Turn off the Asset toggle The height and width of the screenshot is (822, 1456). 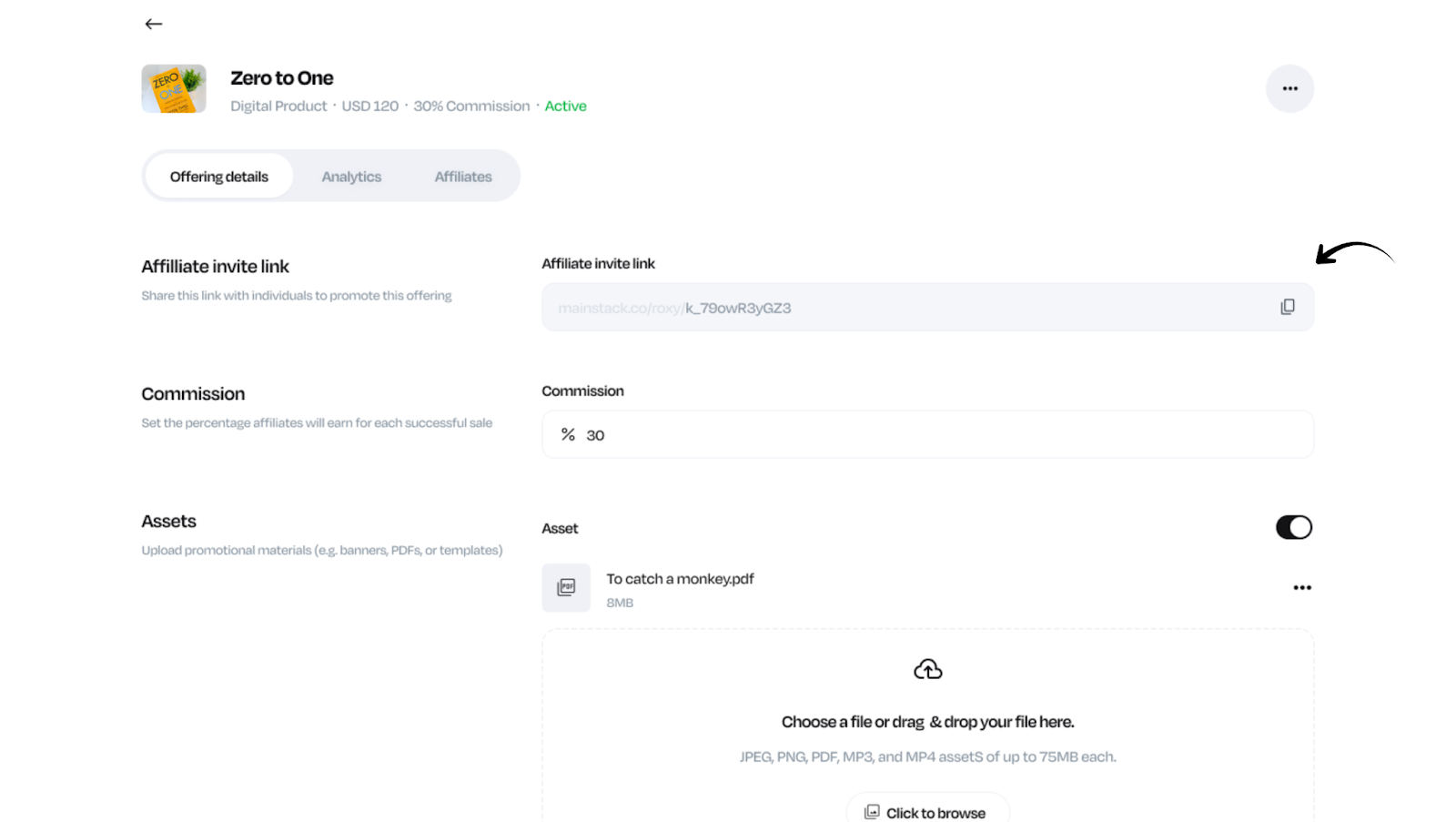point(1293,527)
